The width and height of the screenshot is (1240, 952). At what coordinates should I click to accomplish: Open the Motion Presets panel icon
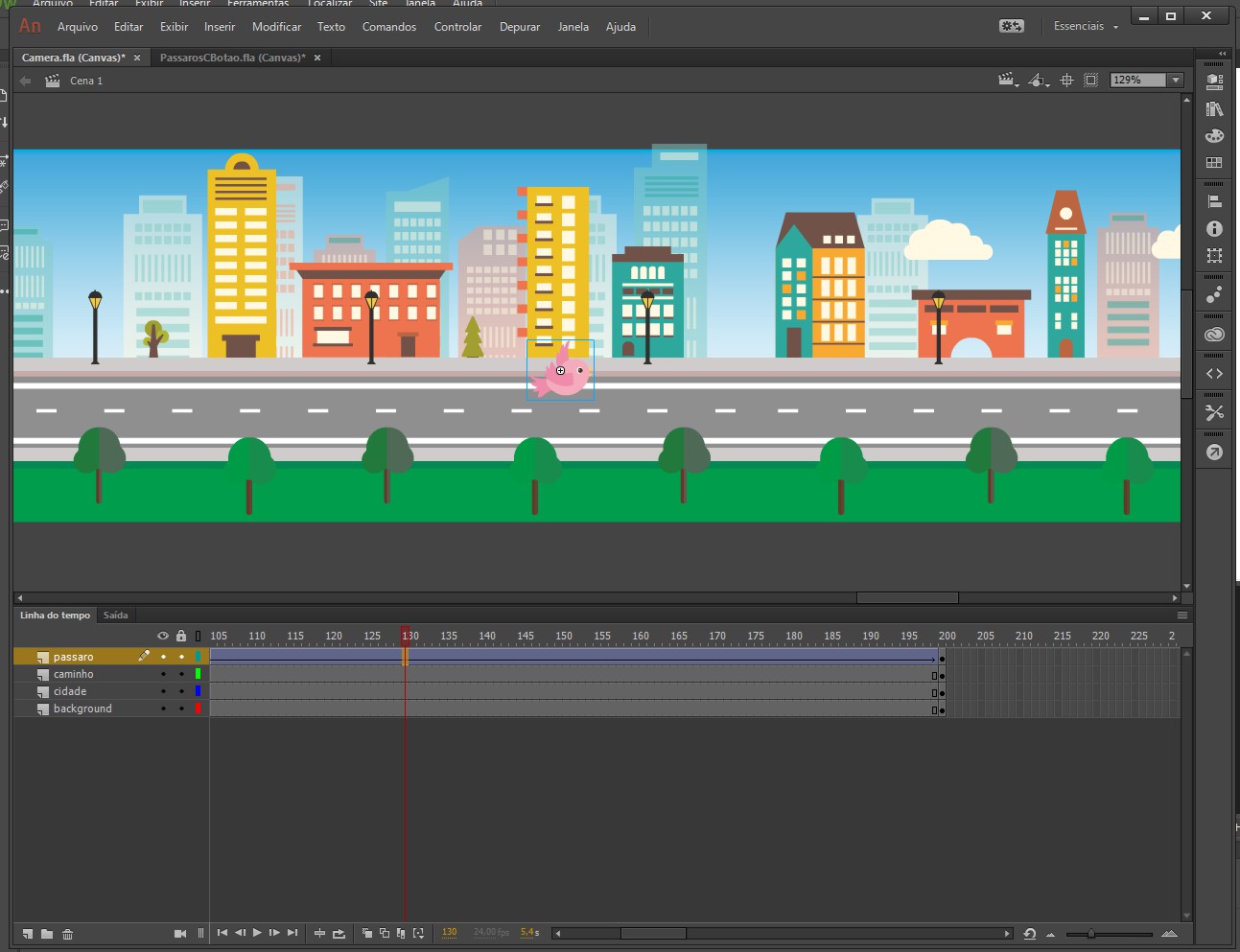[x=1214, y=294]
